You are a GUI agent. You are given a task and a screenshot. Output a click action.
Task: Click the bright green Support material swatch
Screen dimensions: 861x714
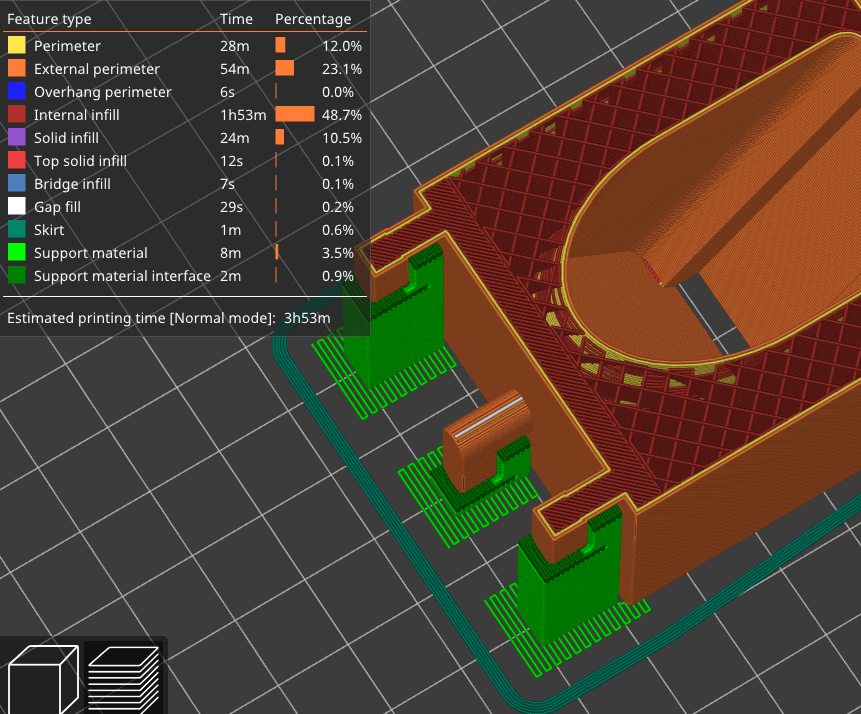click(x=16, y=253)
